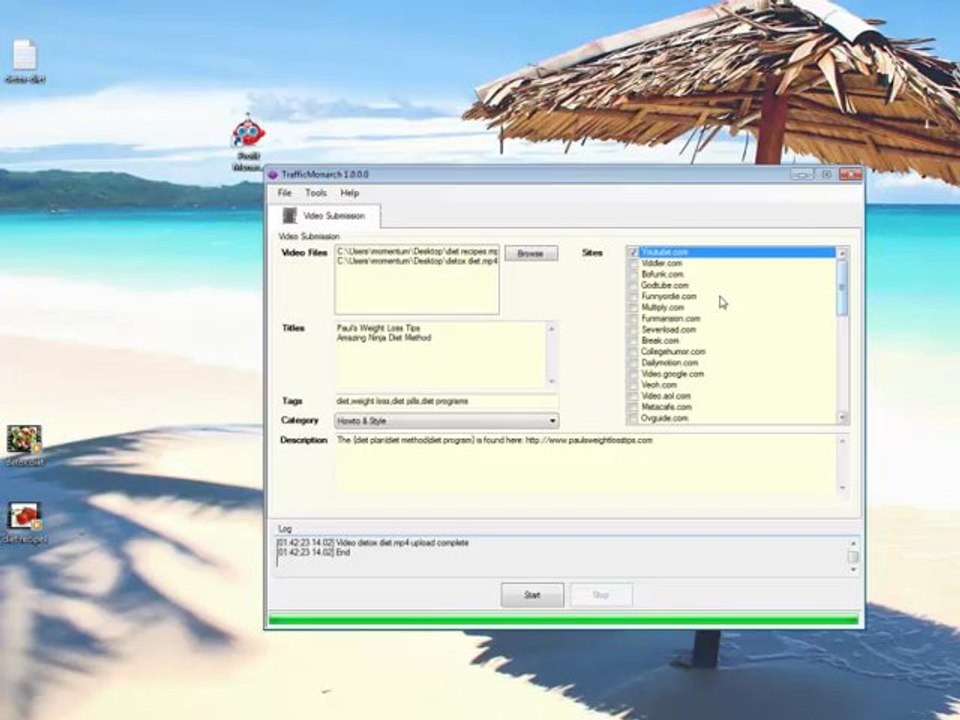Image resolution: width=960 pixels, height=720 pixels.
Task: Open the TrafficMonarch desktop shortcut icon
Action: click(248, 133)
